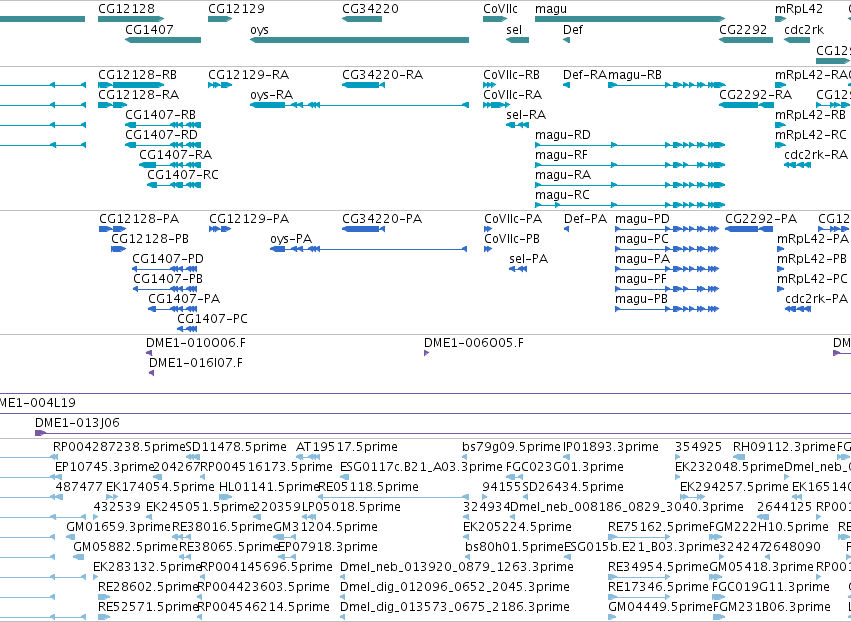The image size is (851, 622).
Task: Open protein mRpL42-PB
Action: [812, 259]
